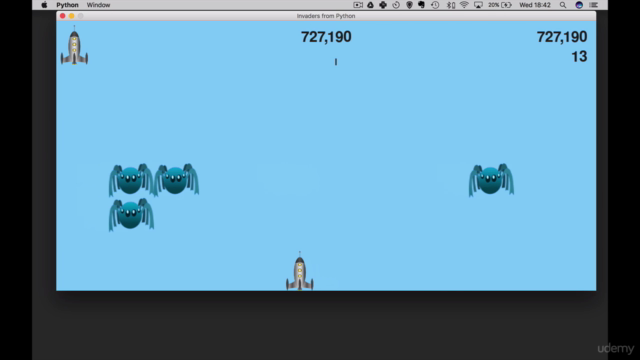640x360 pixels.
Task: Open Spotlight search magnifier
Action: pos(563,5)
